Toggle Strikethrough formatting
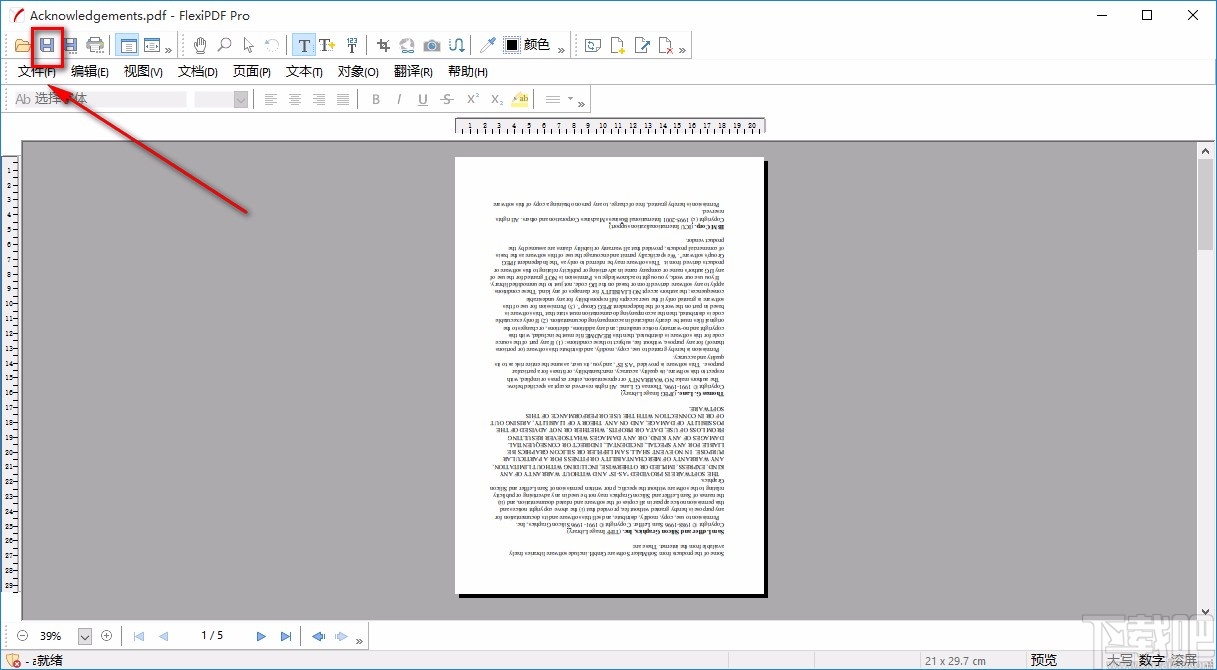 447,99
